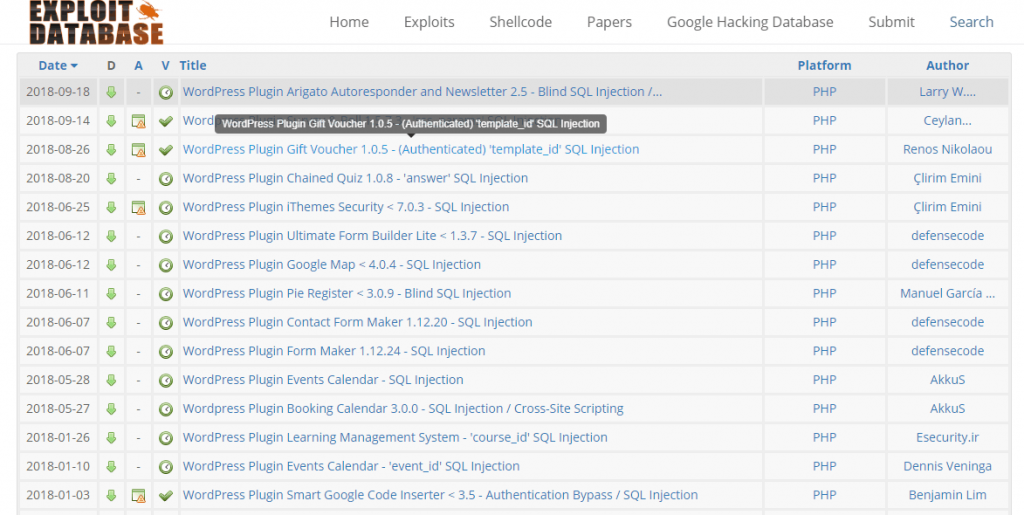Download exploit dated 2018-09-18
Viewport: 1024px width, 515px height.
[111, 92]
